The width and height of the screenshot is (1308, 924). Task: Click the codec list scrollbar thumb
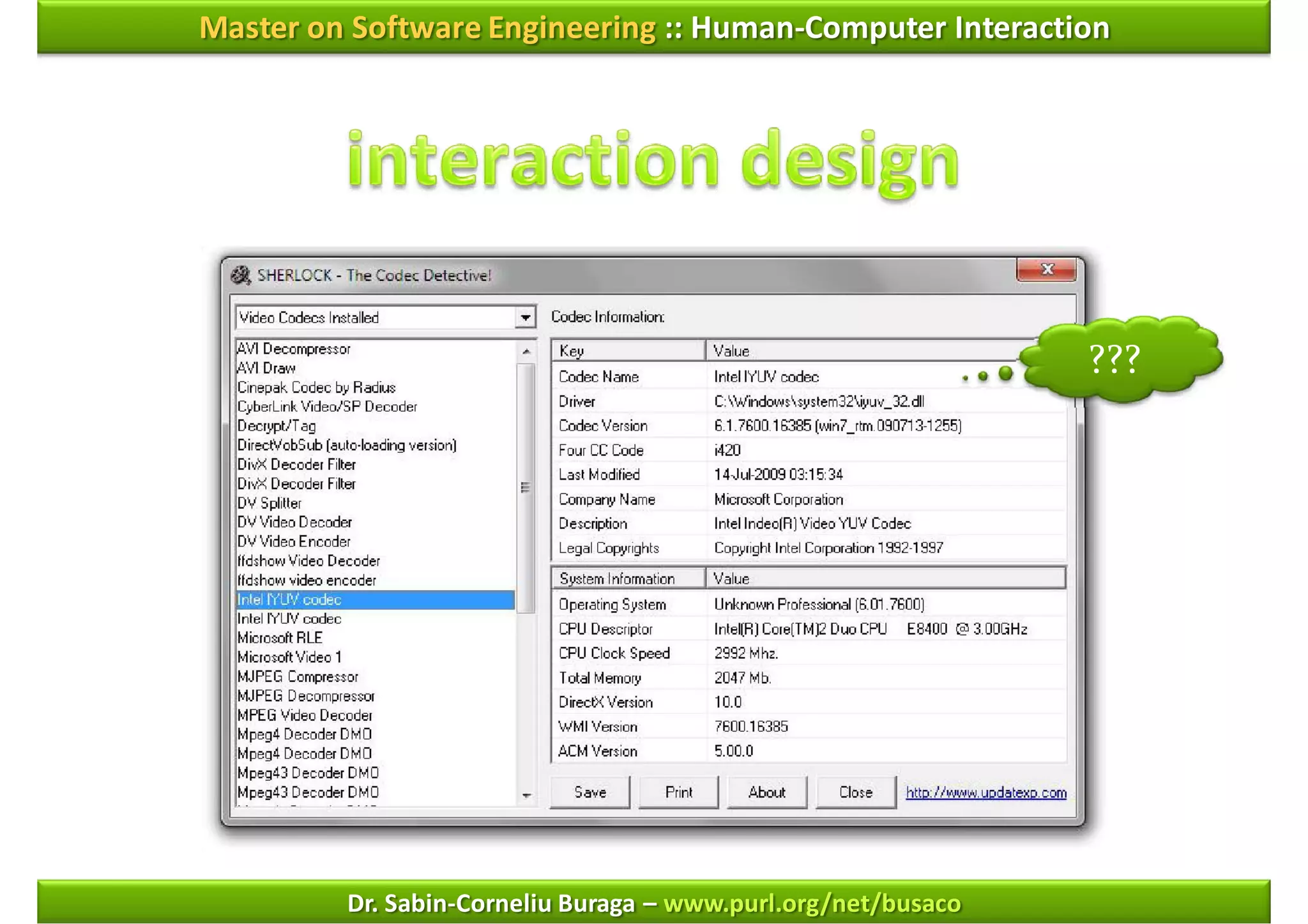[526, 488]
